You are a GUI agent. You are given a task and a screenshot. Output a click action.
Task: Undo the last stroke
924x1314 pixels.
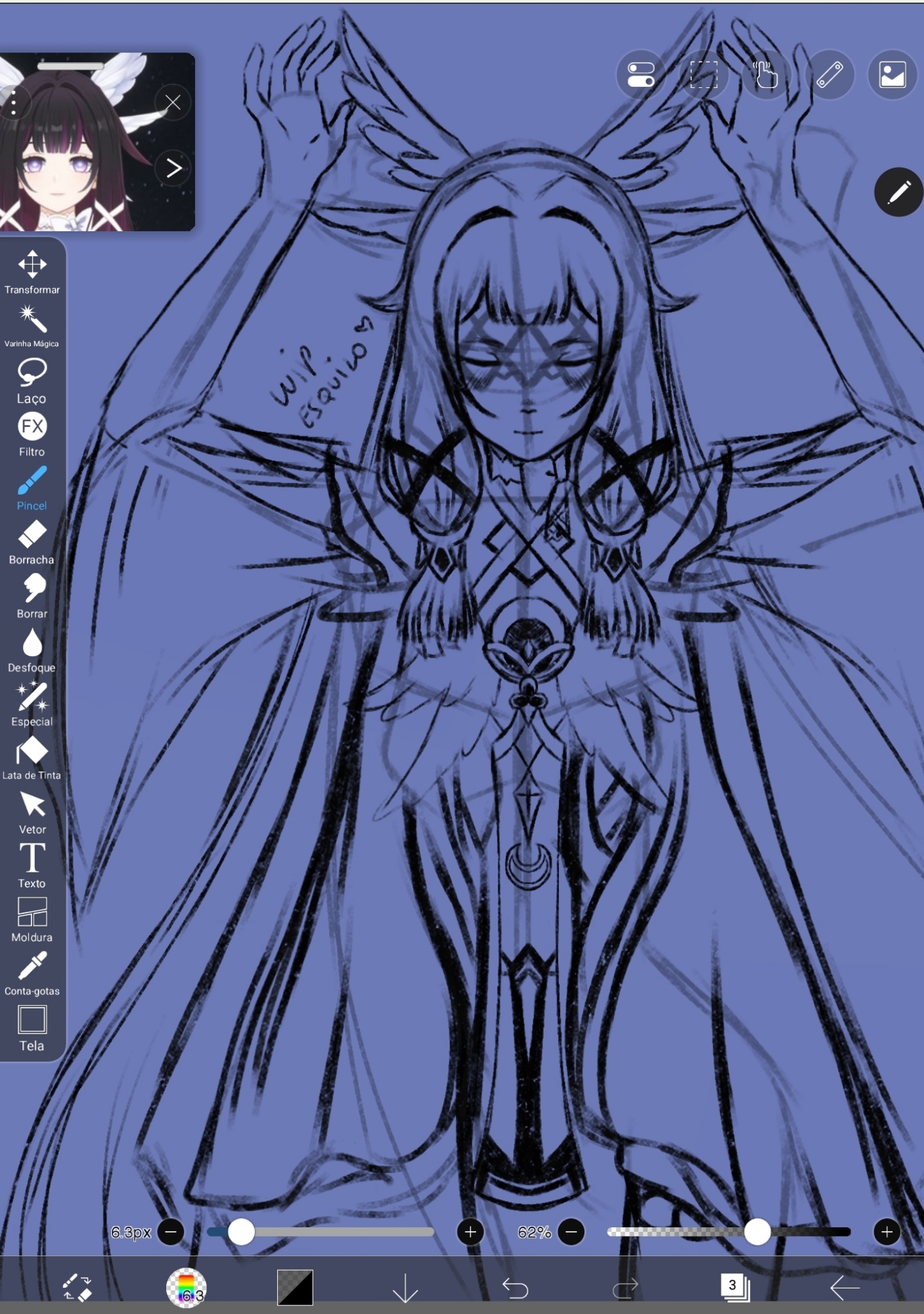(x=516, y=1287)
